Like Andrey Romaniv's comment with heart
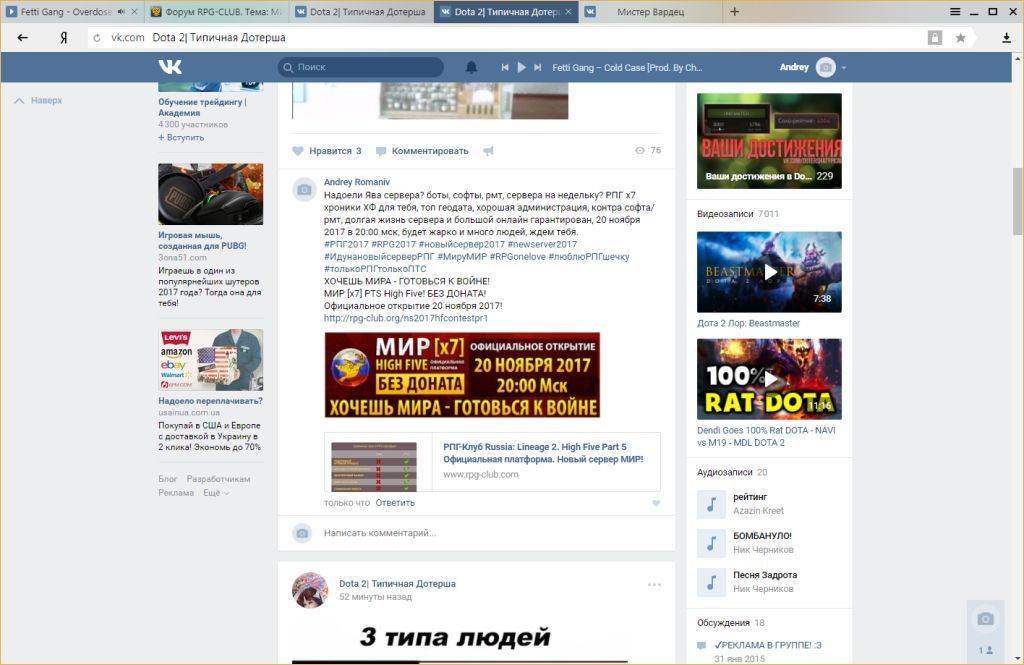 click(x=656, y=503)
